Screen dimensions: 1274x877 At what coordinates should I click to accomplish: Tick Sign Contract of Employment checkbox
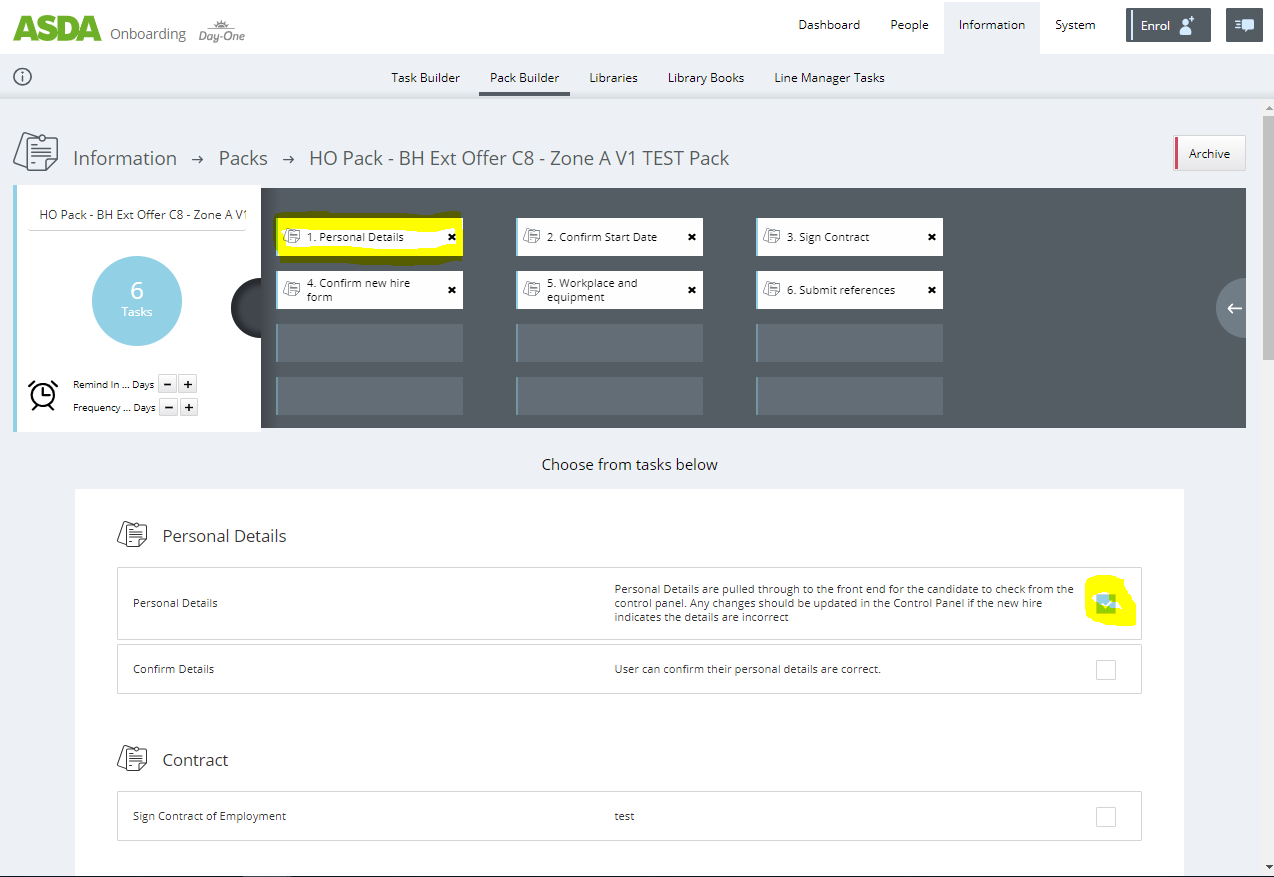(x=1105, y=817)
